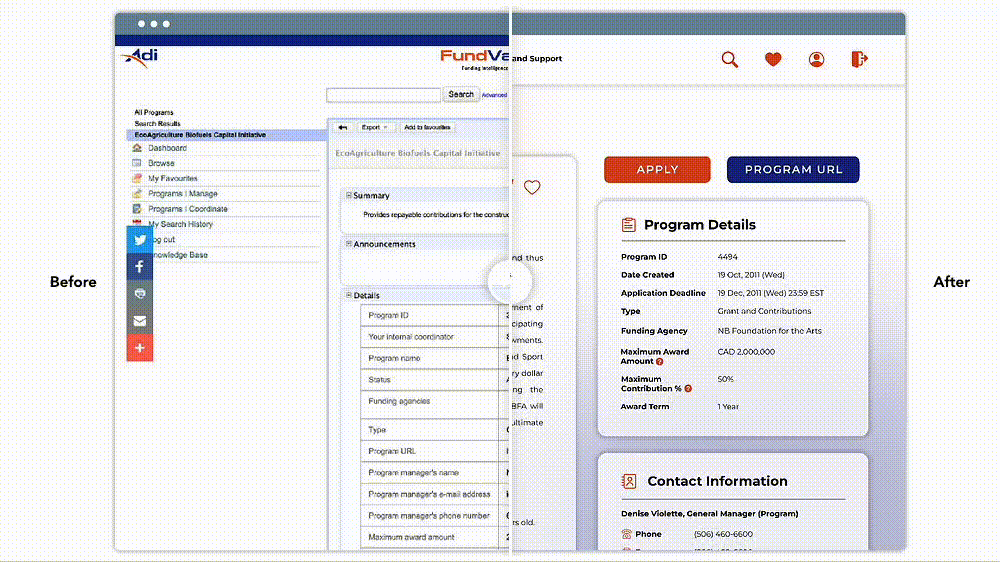Click inside the search text field
This screenshot has height=562, width=1000.
(x=383, y=95)
